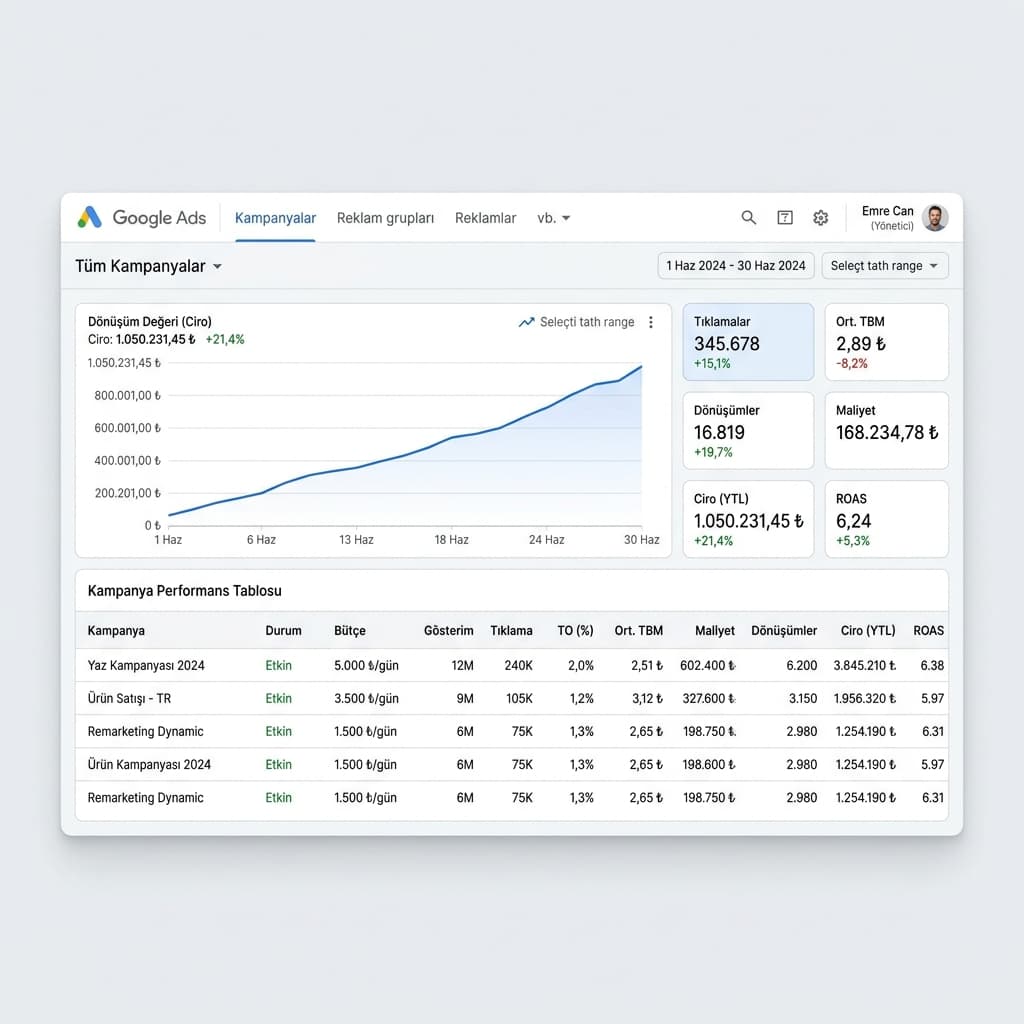
Task: Click Seleçti tath range label in chart
Action: (x=586, y=322)
